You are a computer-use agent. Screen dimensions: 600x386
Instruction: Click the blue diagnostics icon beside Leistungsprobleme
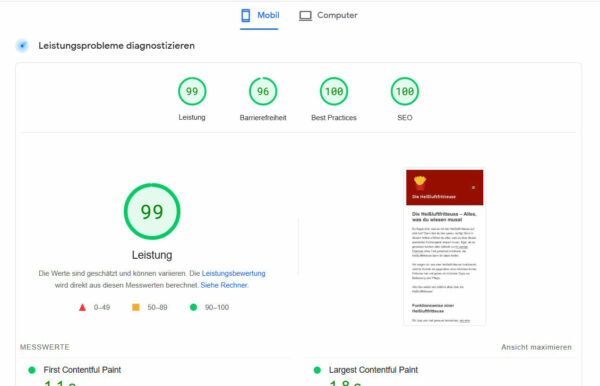(22, 46)
